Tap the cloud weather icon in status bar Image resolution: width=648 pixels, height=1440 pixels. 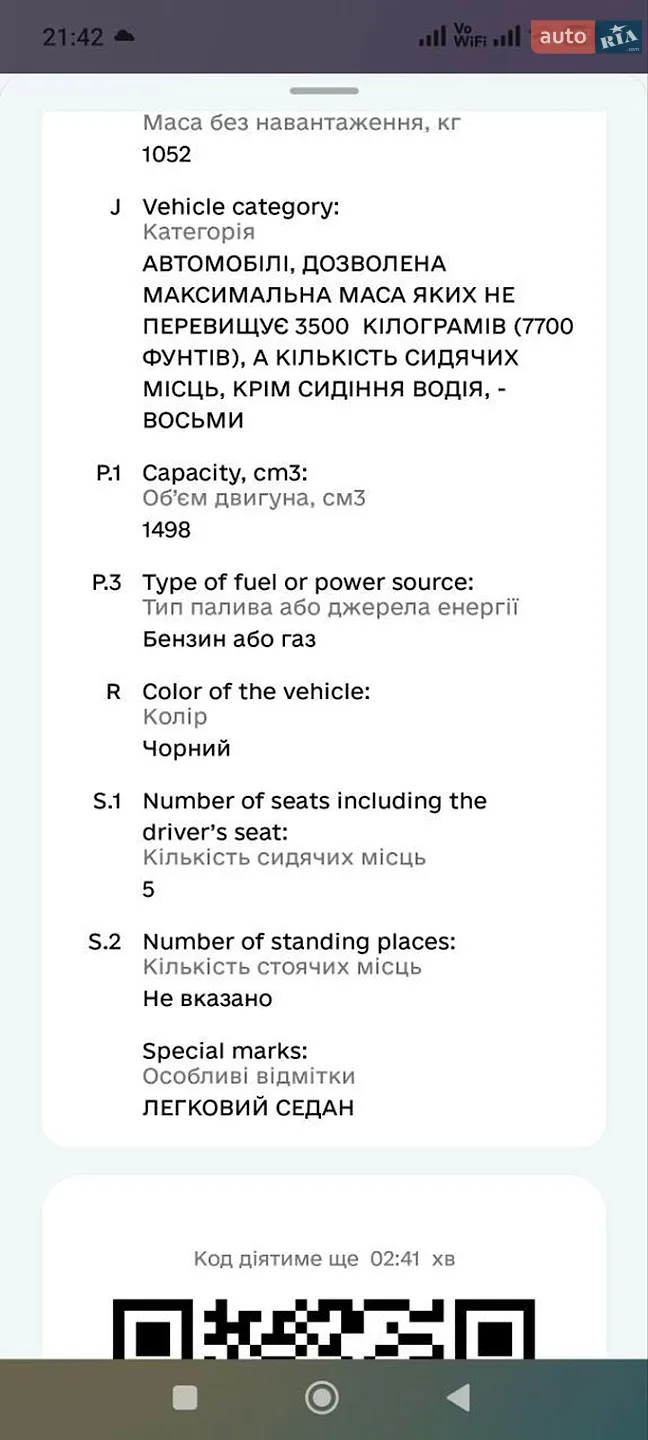click(125, 37)
